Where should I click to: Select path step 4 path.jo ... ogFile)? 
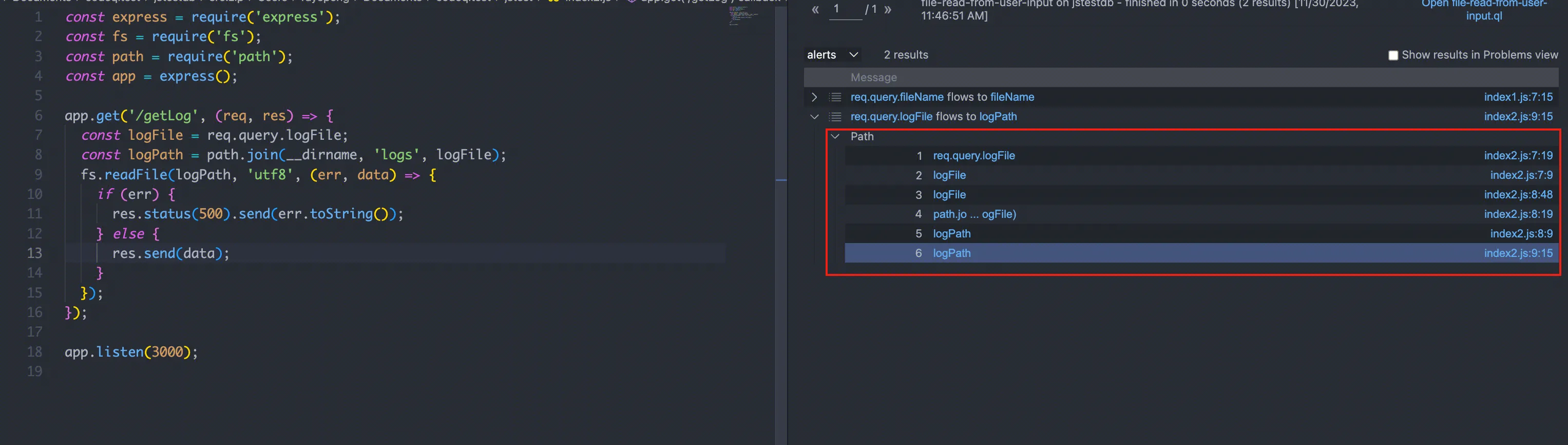coord(974,215)
